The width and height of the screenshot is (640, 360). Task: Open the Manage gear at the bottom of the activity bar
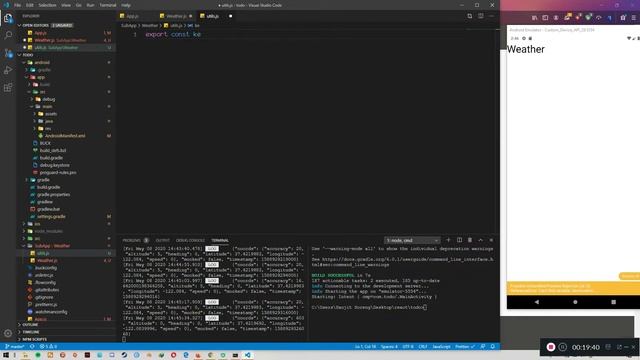coord(8,333)
